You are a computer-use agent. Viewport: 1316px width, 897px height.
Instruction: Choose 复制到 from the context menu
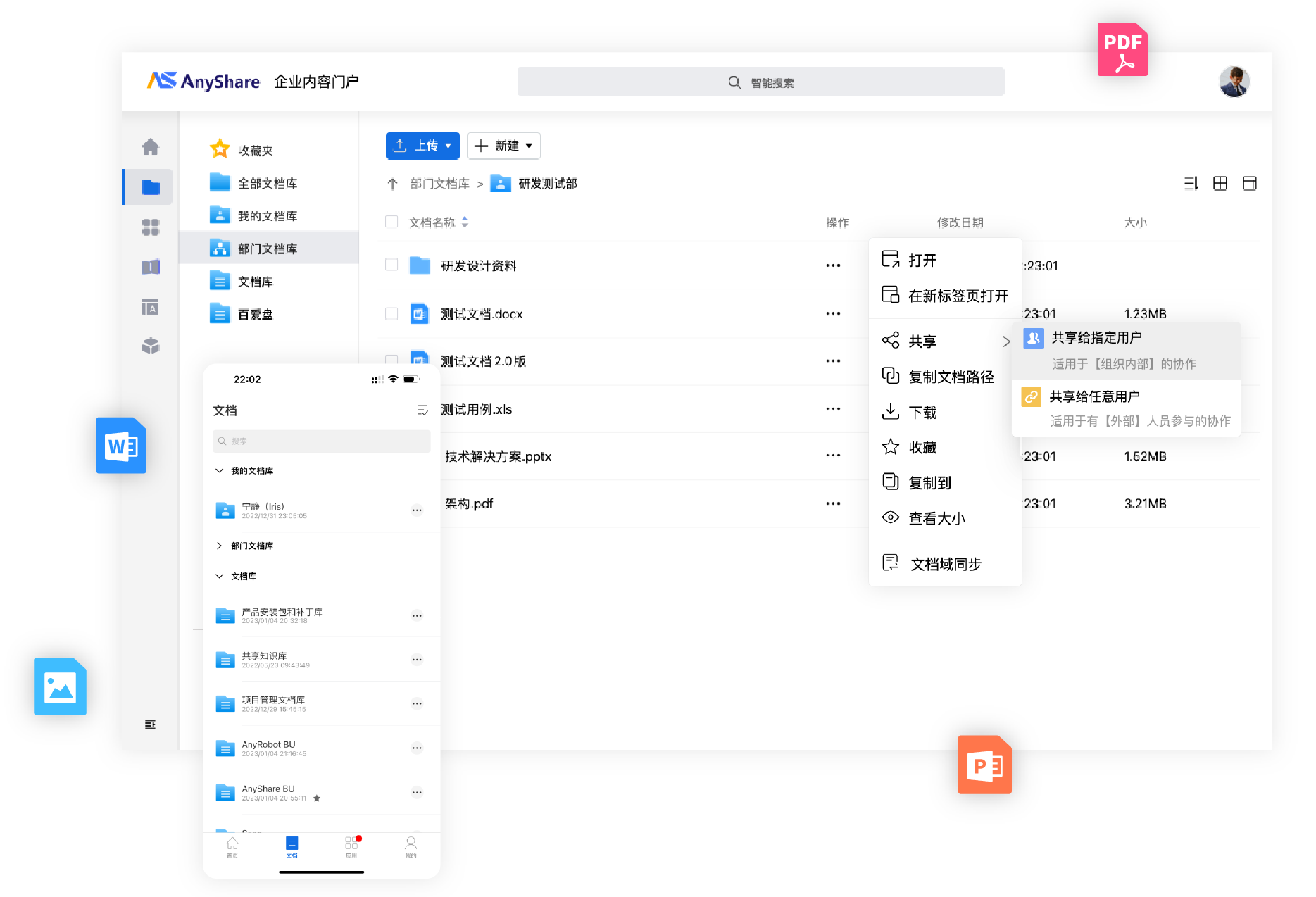[x=945, y=482]
